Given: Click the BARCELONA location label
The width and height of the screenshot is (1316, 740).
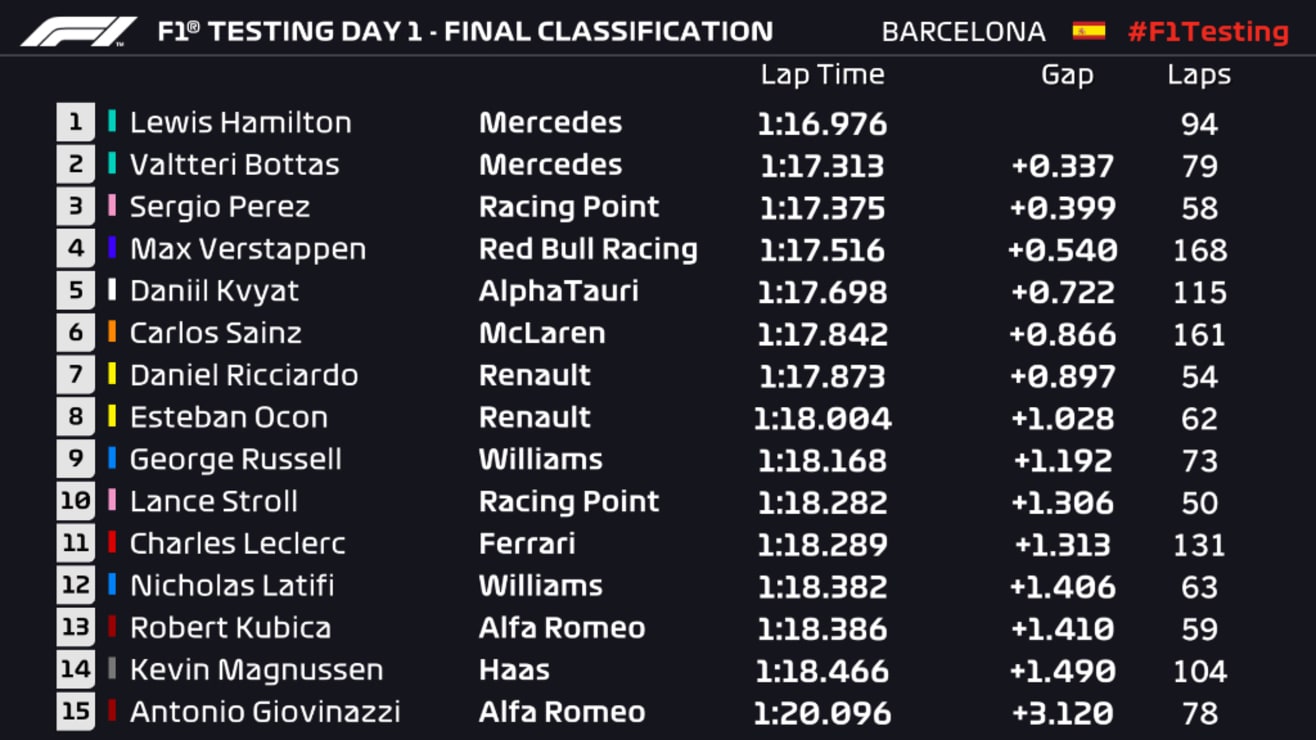Looking at the screenshot, I should pos(963,32).
